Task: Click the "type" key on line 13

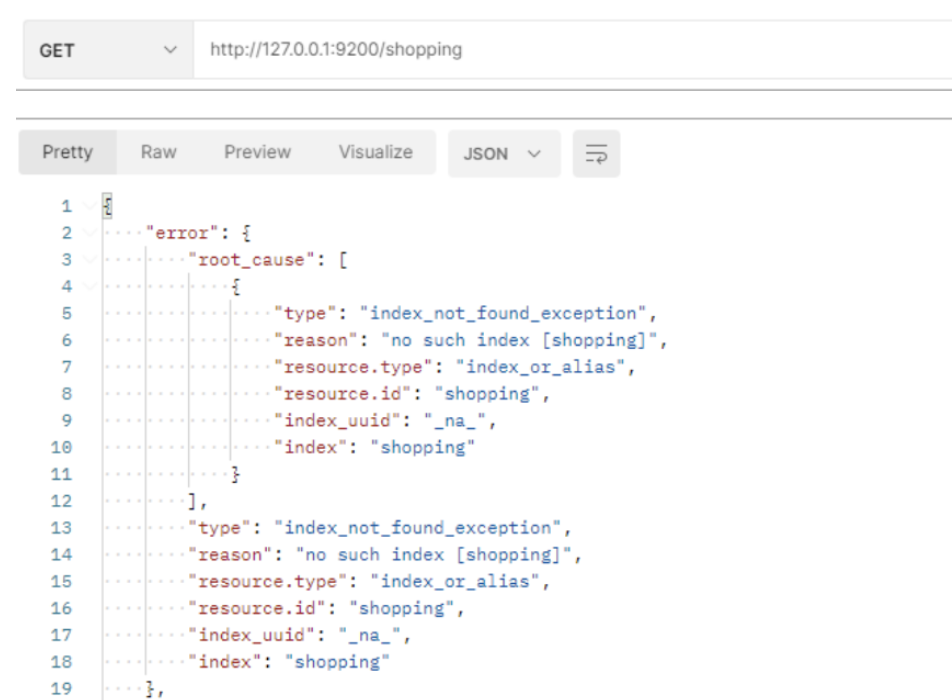Action: click(228, 528)
